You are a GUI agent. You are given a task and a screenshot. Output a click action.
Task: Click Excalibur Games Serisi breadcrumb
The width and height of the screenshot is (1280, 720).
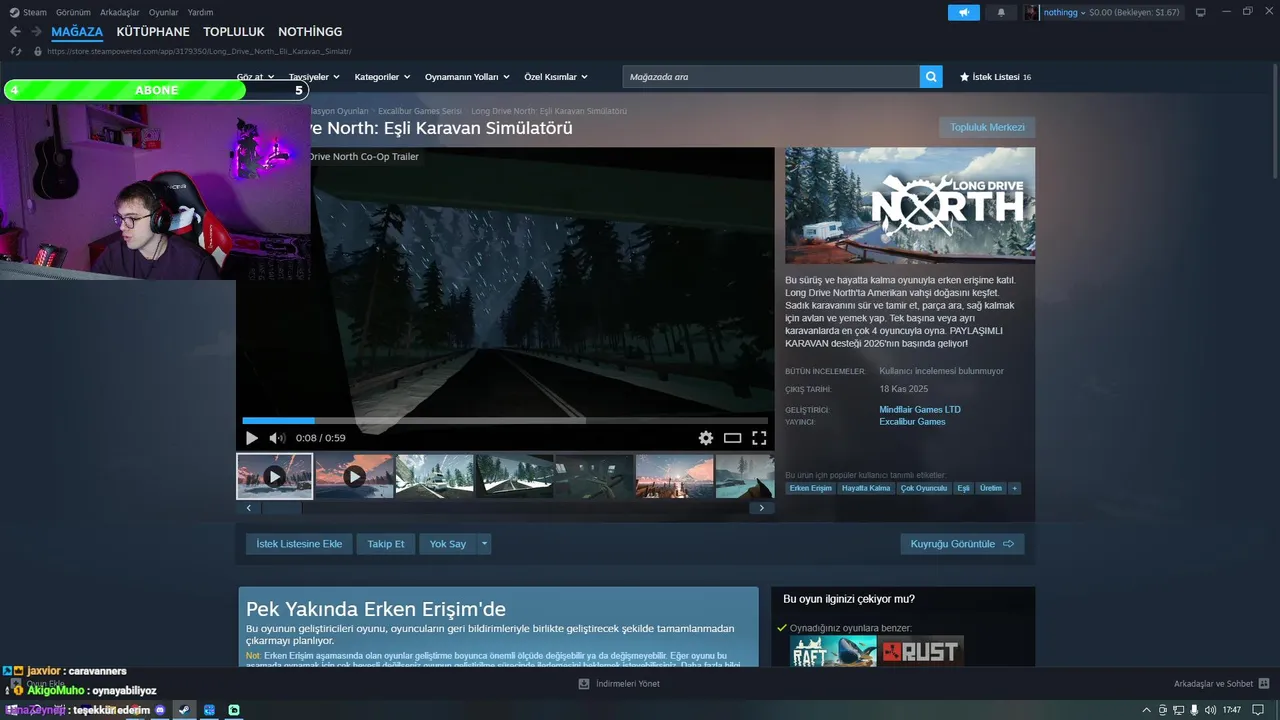(420, 111)
